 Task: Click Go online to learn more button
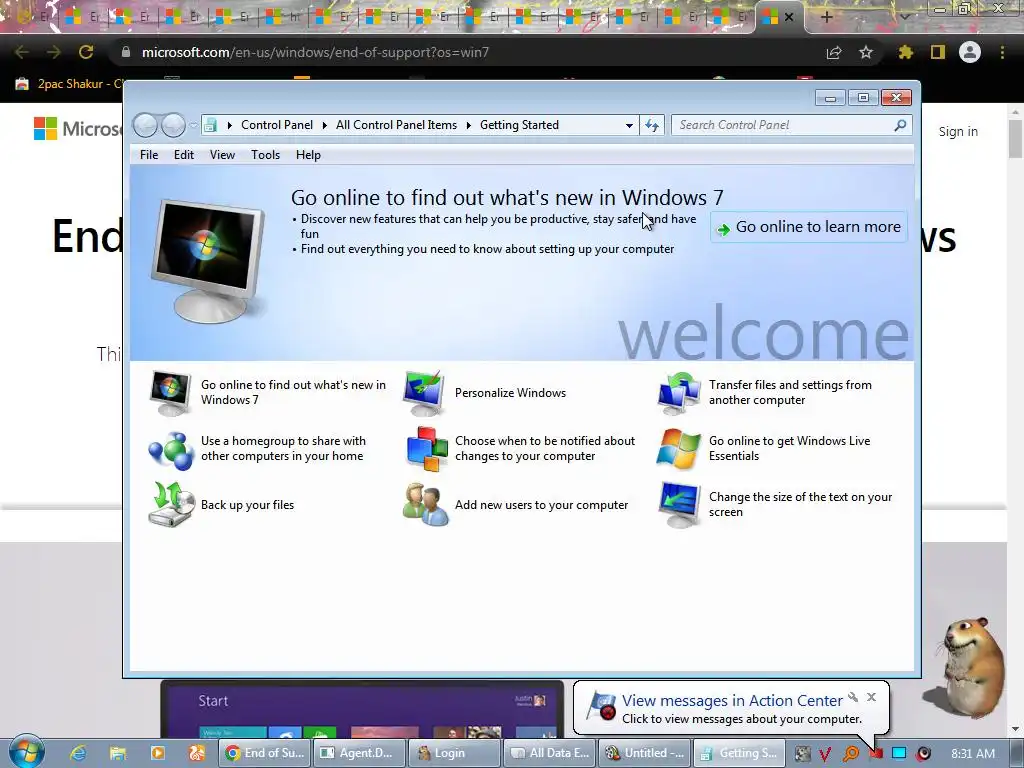[x=809, y=227]
